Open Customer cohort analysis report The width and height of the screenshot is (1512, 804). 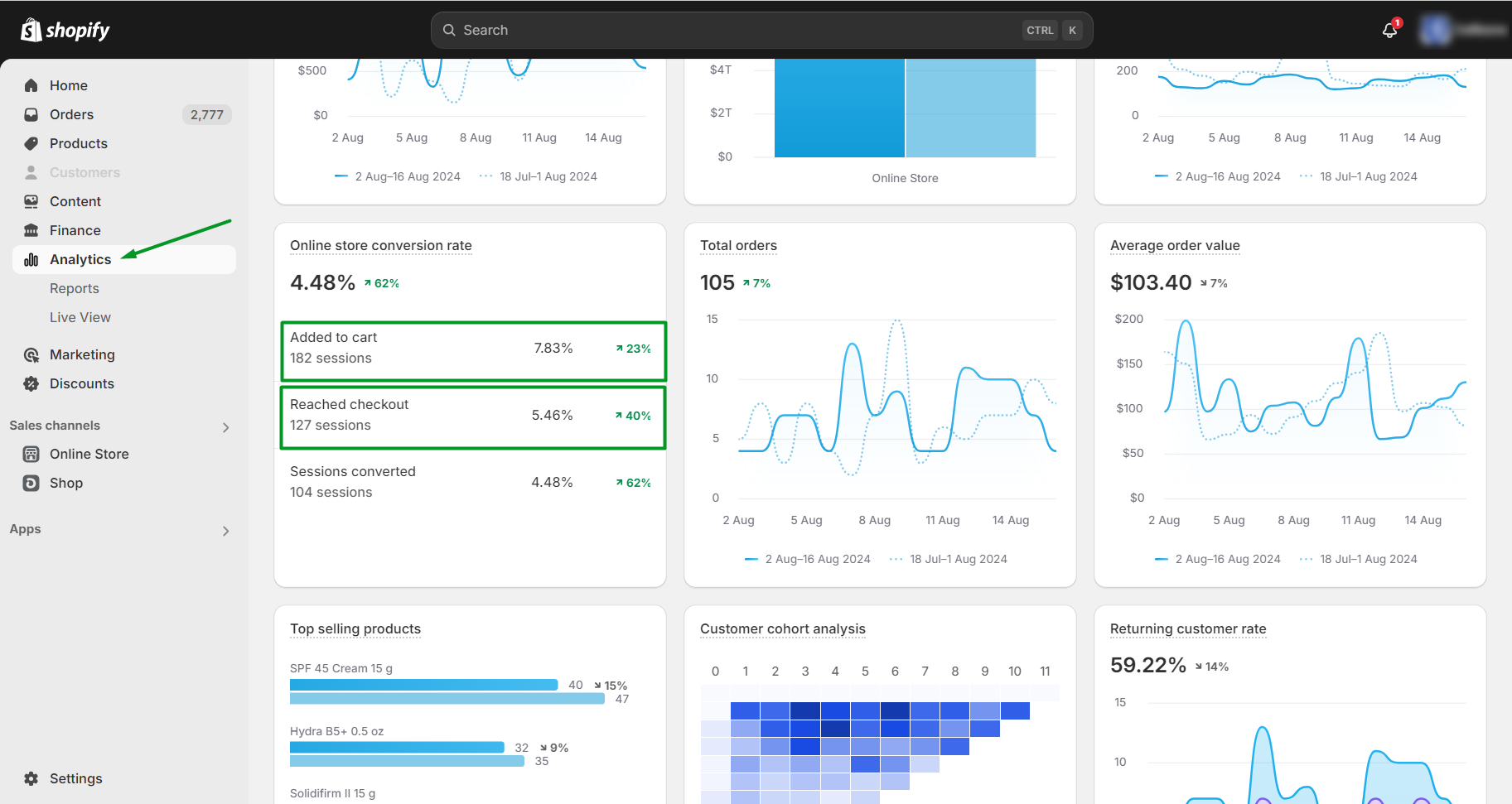tap(783, 628)
